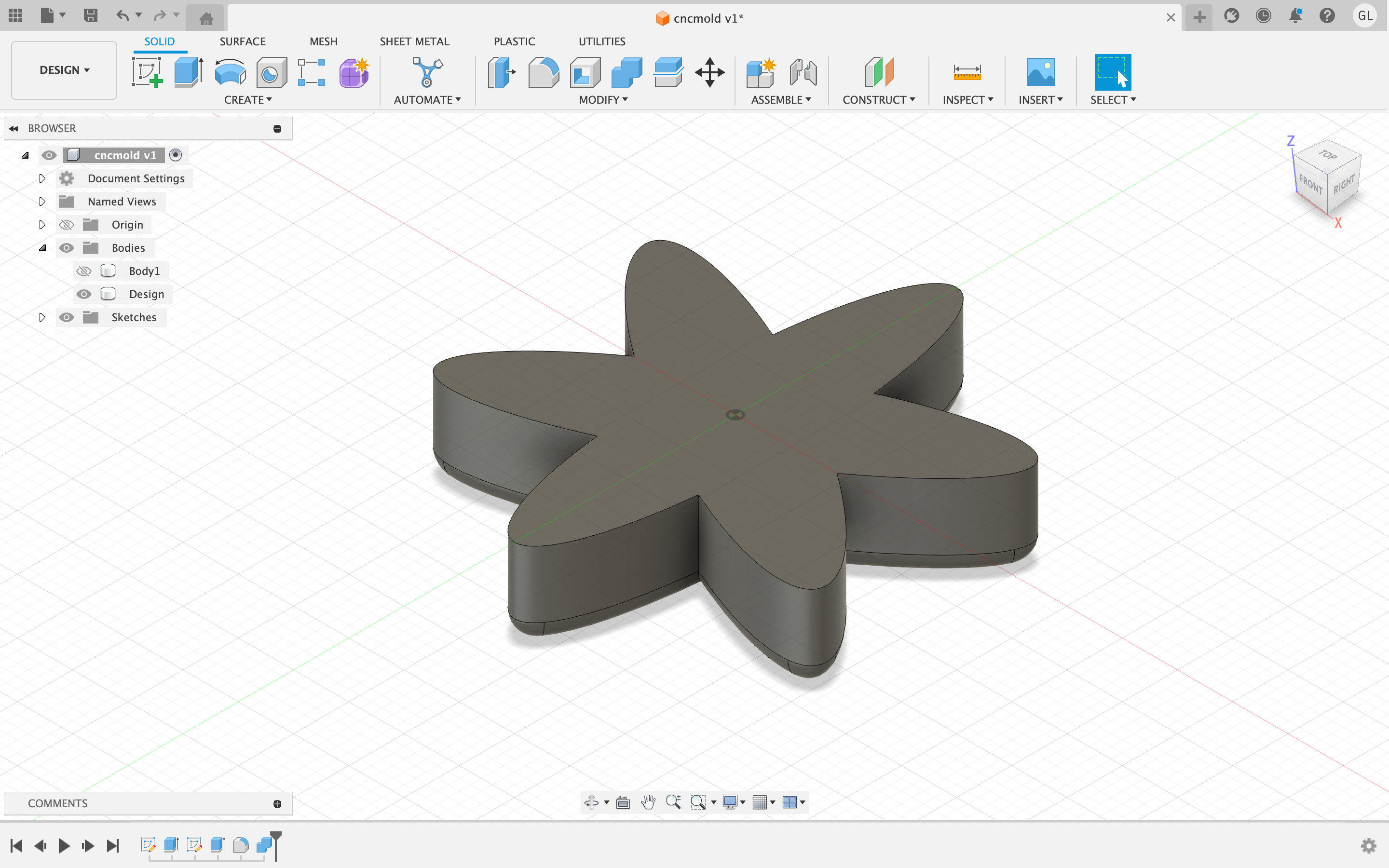Click the Extrude tool icon

188,72
